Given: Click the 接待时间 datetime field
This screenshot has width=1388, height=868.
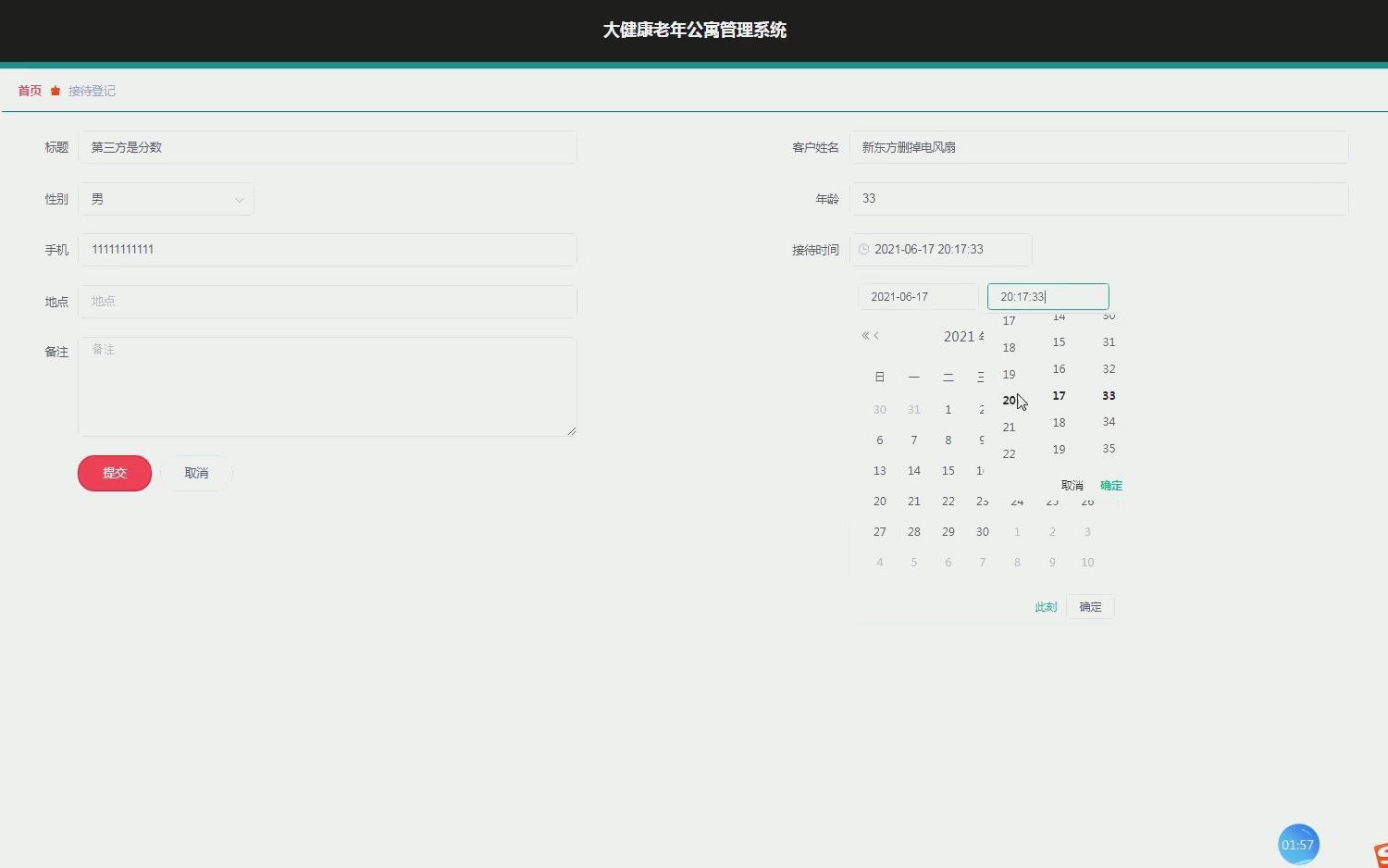Looking at the screenshot, I should coord(940,250).
